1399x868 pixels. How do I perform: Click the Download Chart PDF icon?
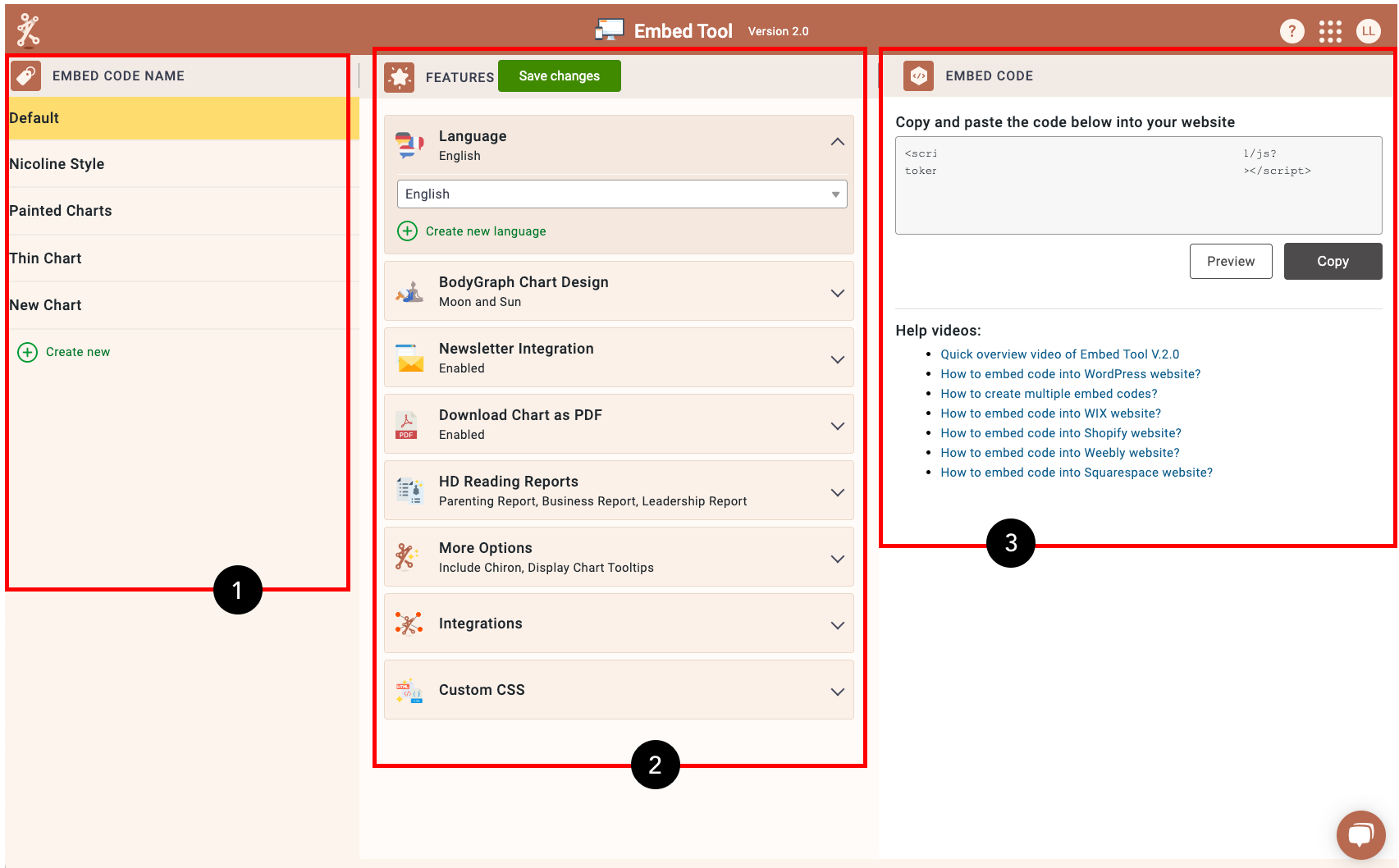406,424
